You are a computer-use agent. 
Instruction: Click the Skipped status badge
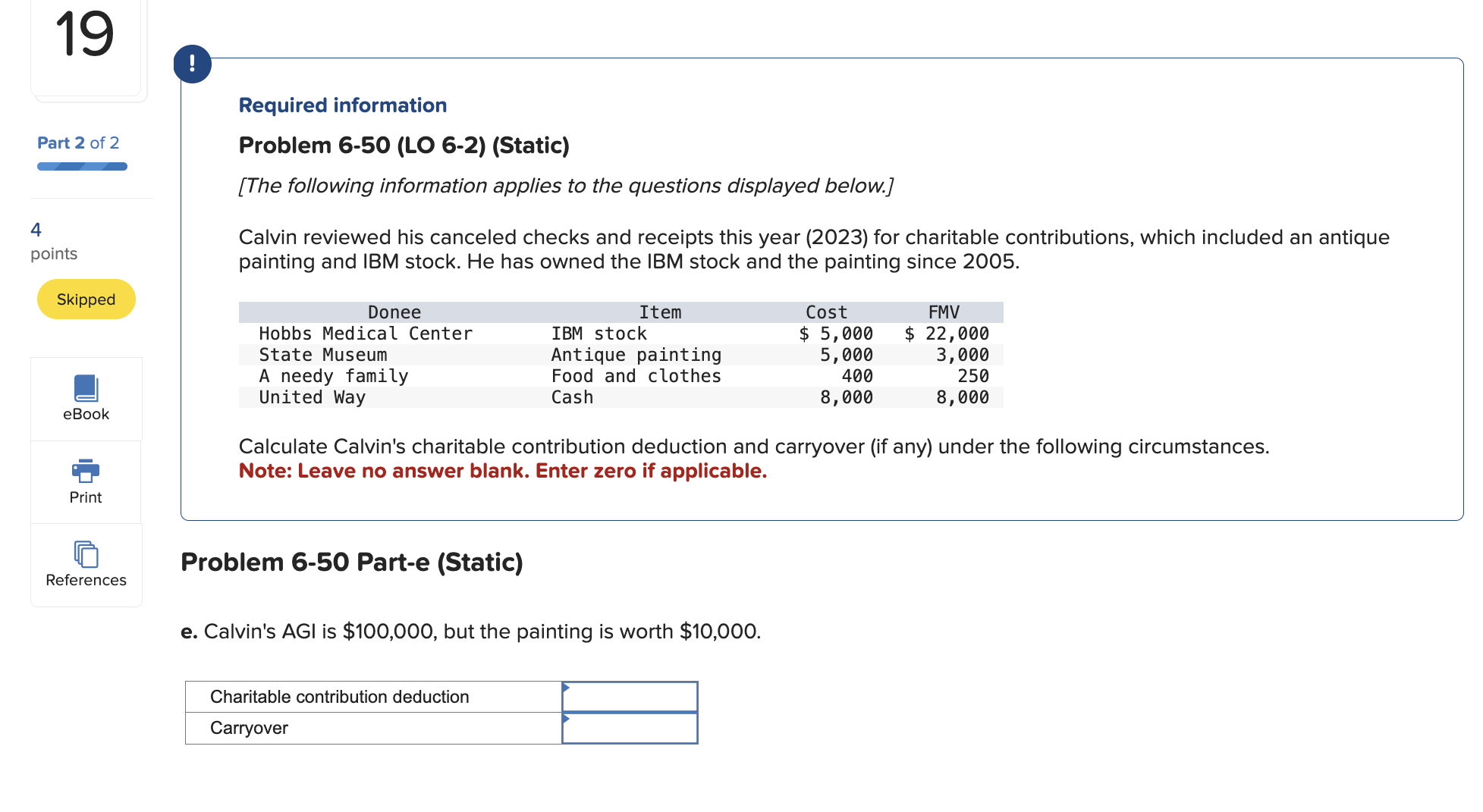coord(86,299)
